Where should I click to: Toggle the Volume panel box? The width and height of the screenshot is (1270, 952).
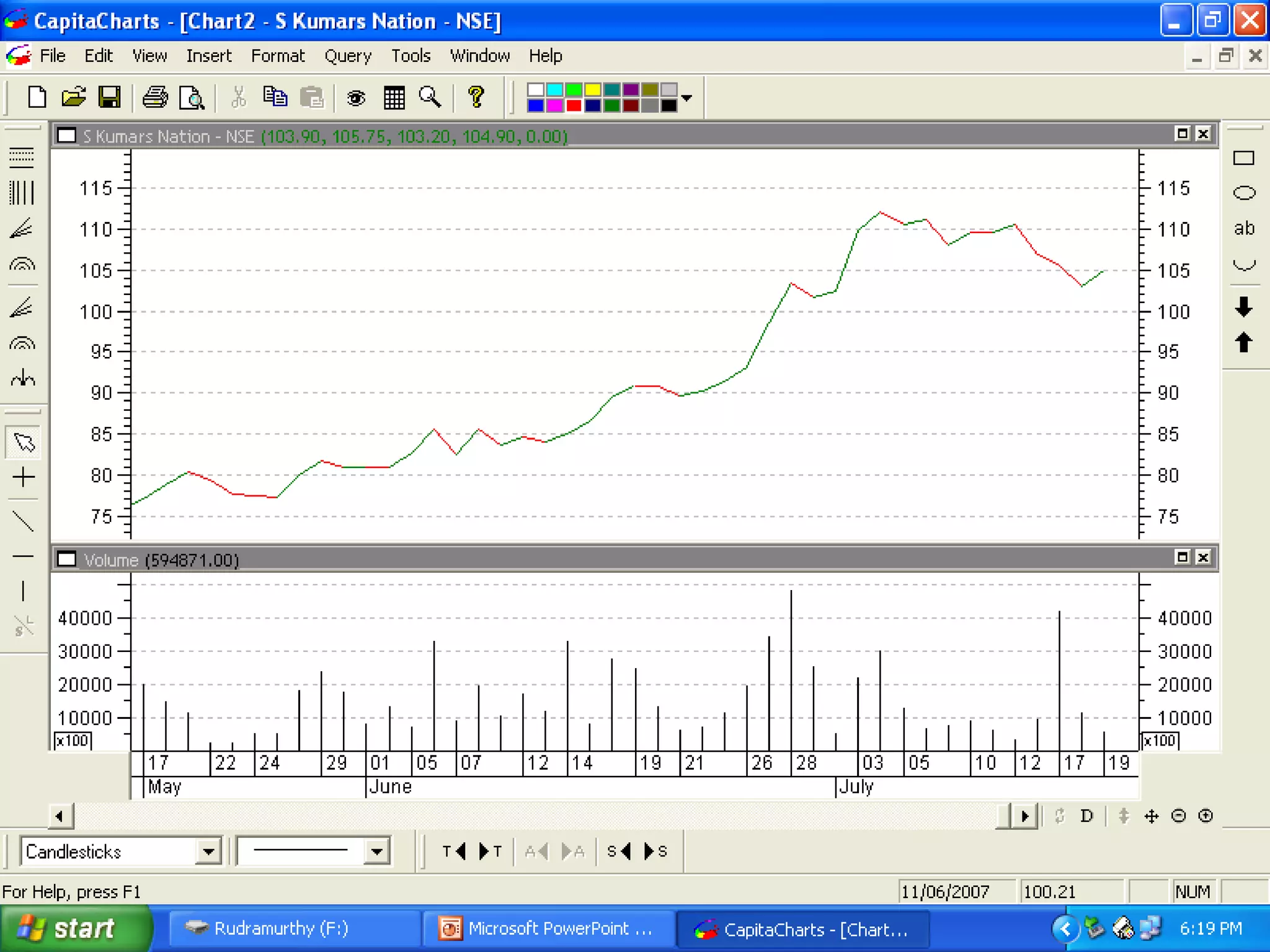pyautogui.click(x=66, y=559)
